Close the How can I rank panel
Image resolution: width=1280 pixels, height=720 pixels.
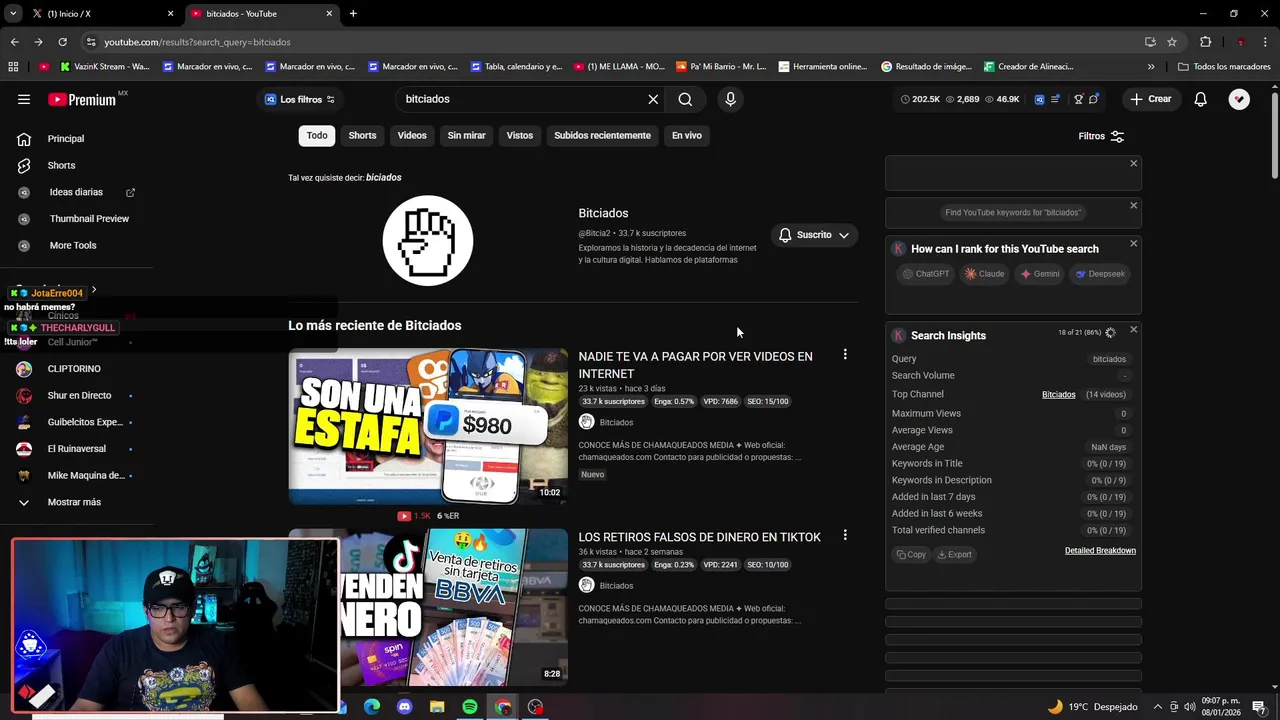click(1133, 243)
